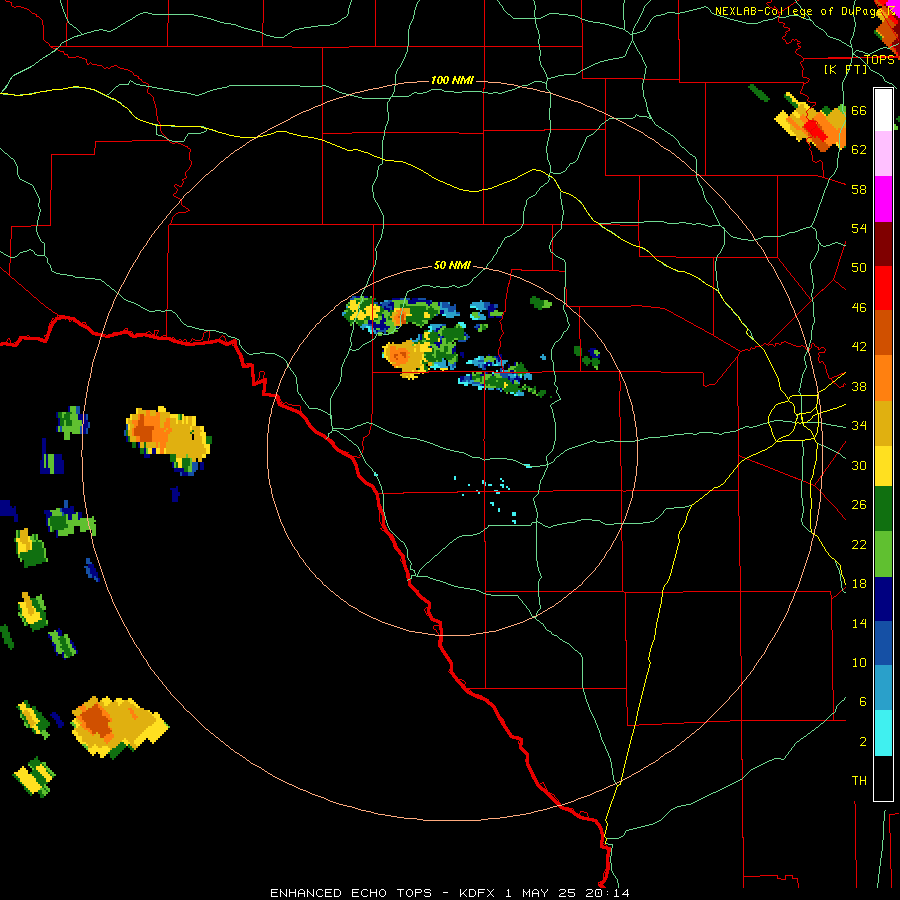Click the white swatch in the tops legend
Screen dimensions: 900x900
pos(883,110)
